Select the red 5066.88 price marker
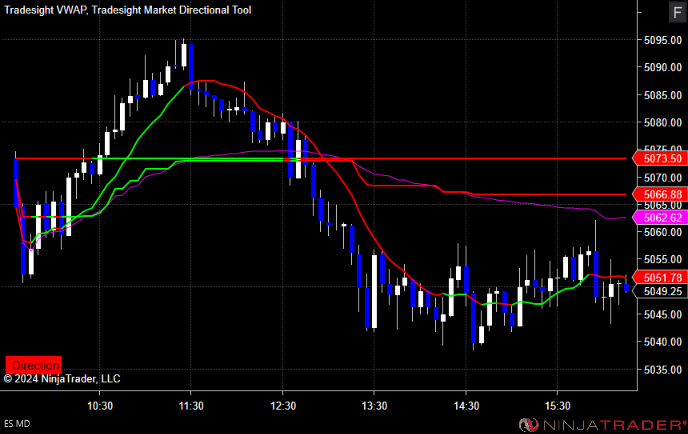 point(659,194)
